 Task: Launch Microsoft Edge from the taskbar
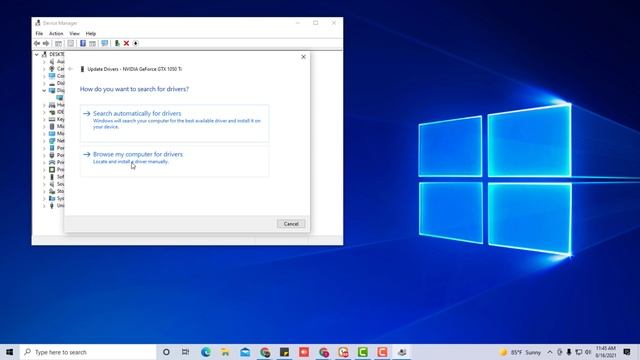(206, 352)
